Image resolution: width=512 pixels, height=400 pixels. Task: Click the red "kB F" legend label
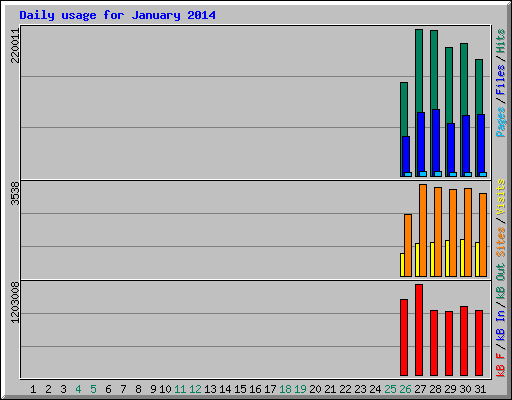coord(500,365)
